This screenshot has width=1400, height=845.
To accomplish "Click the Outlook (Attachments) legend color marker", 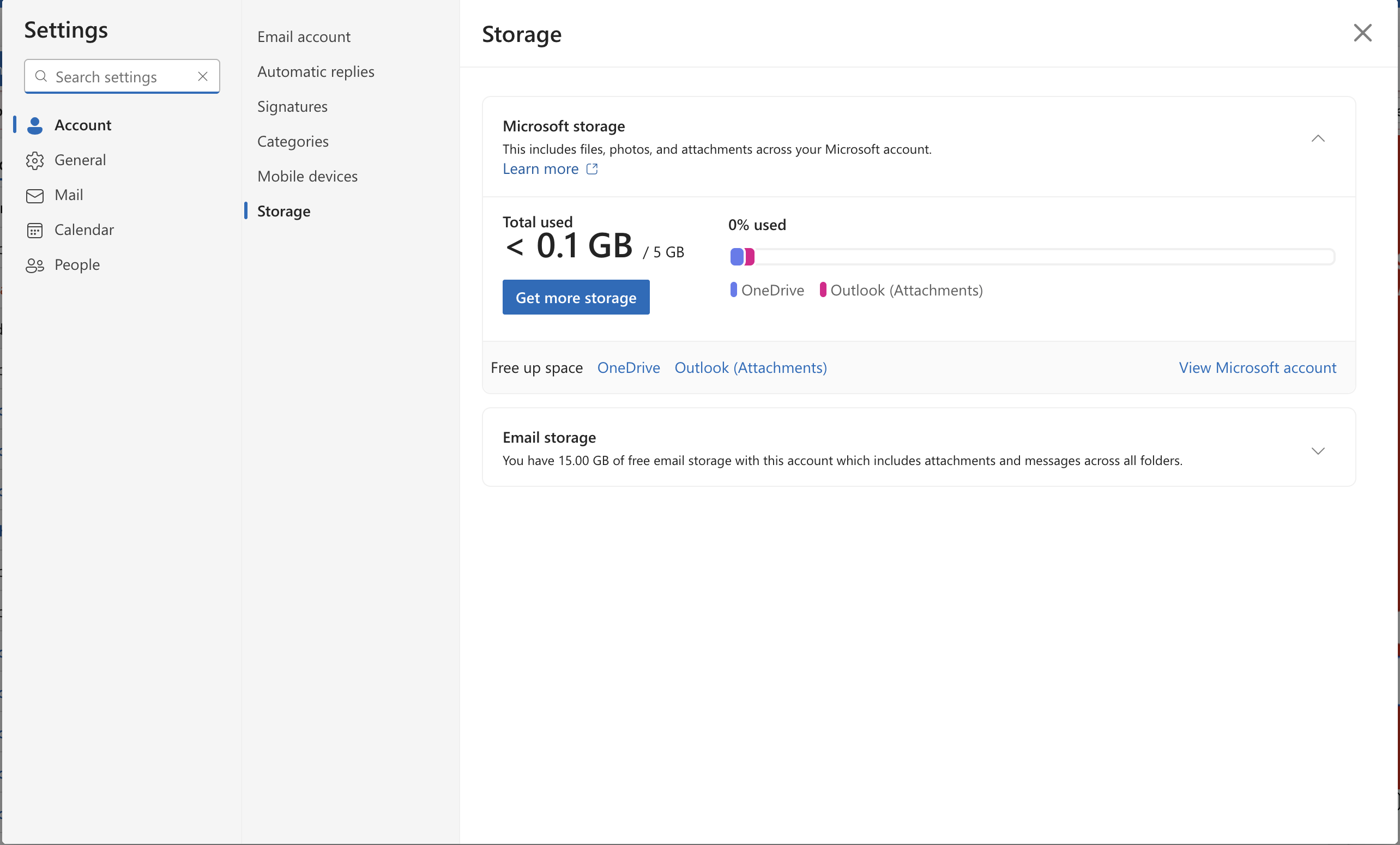I will (823, 290).
